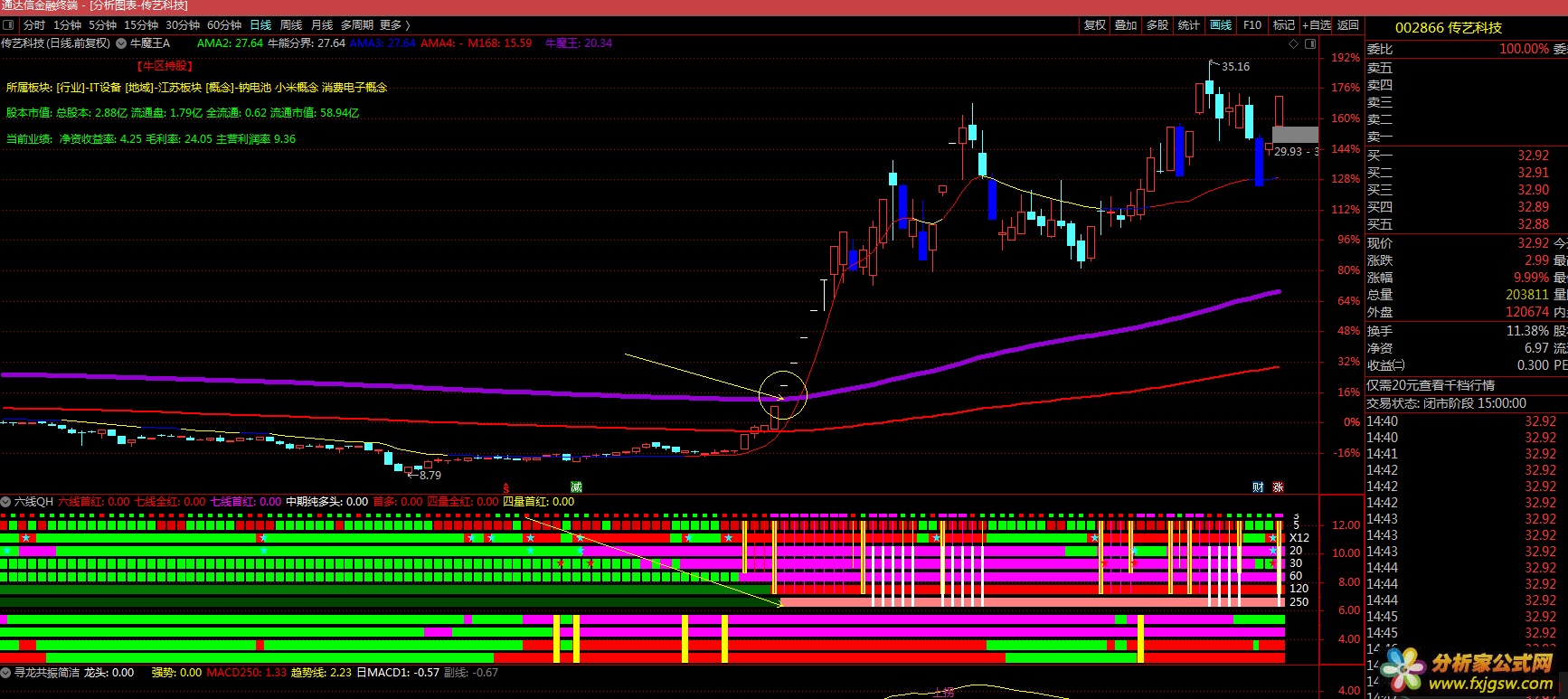
Task: Click the 29.93 price marker label
Action: [1289, 152]
